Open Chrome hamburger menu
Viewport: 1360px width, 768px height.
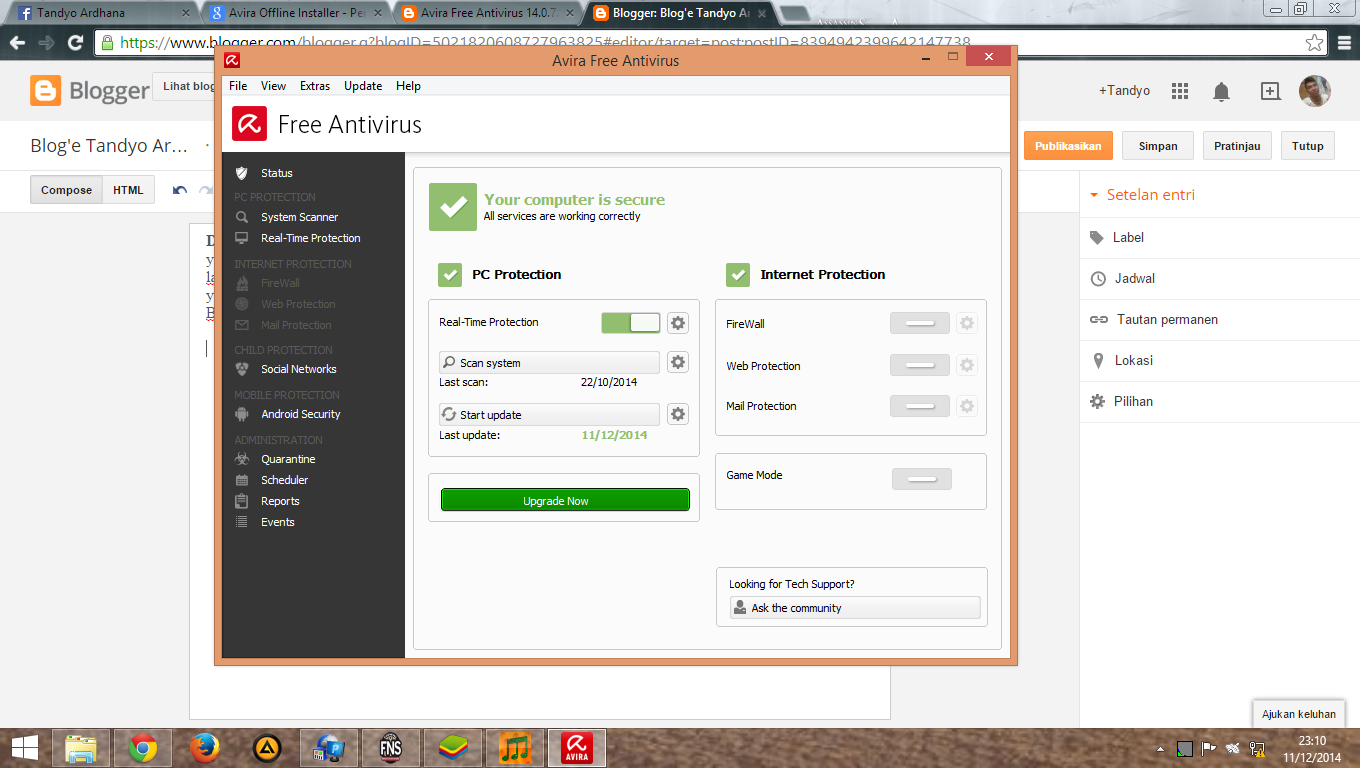[1344, 43]
